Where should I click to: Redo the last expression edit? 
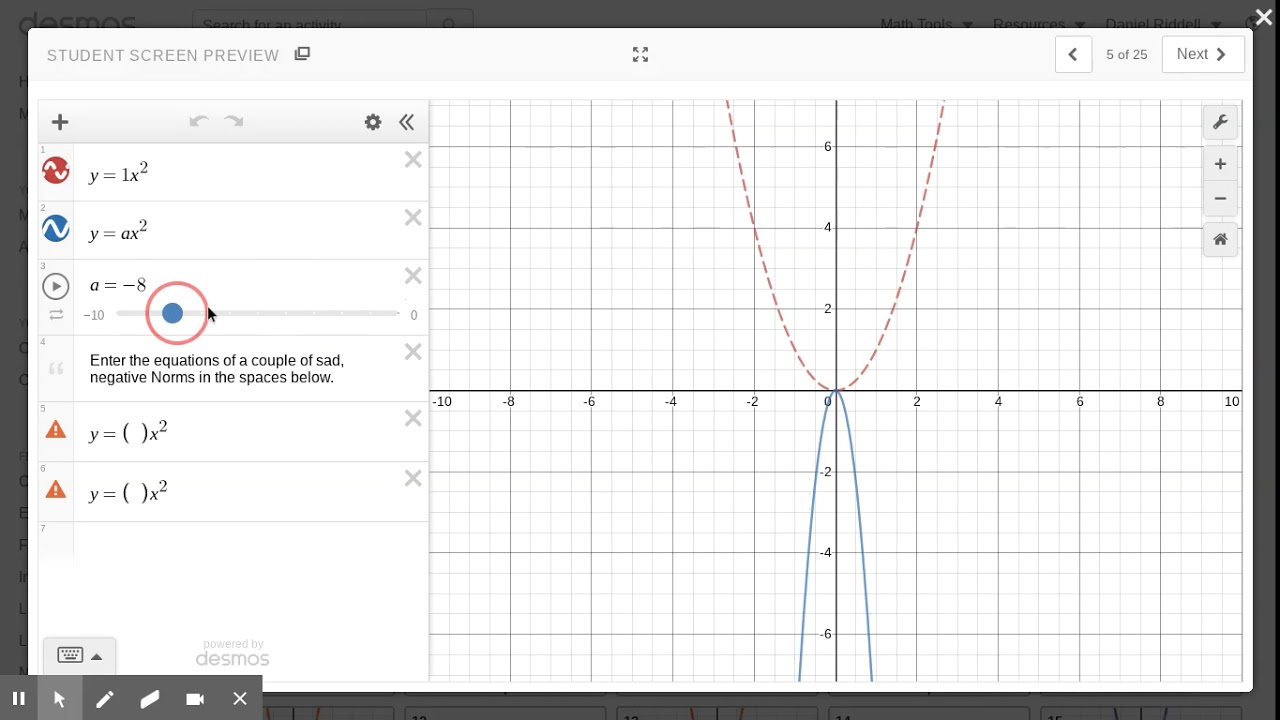coord(234,122)
